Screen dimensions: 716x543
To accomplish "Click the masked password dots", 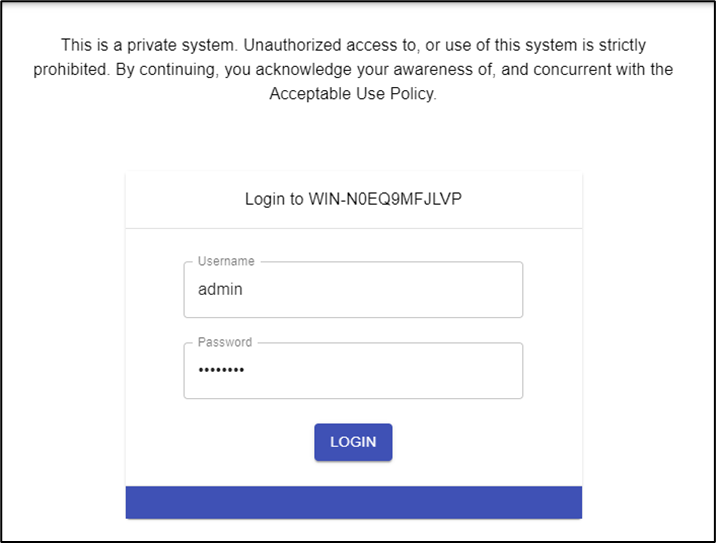I will pos(221,371).
